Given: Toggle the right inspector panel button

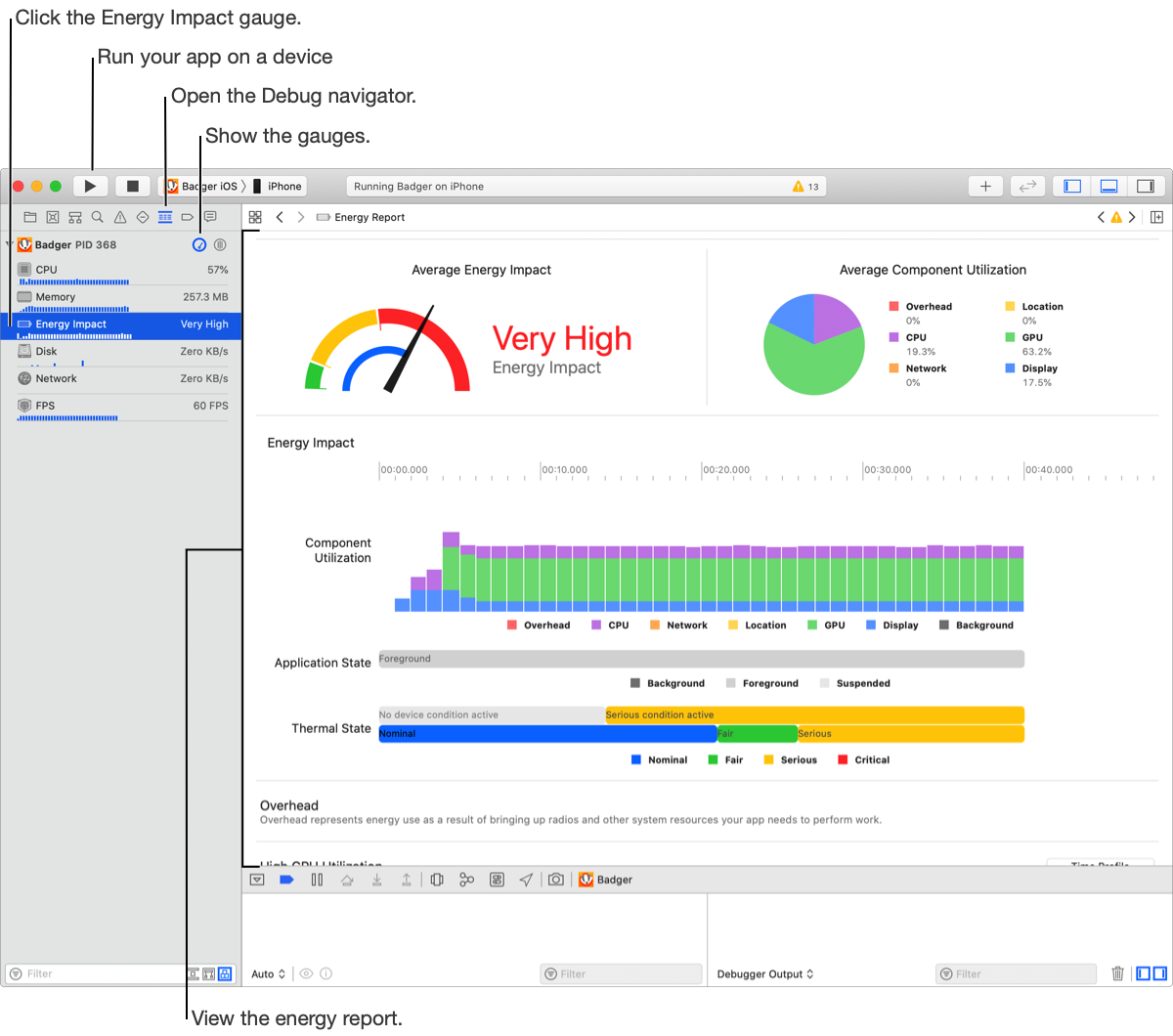Looking at the screenshot, I should click(x=1145, y=186).
